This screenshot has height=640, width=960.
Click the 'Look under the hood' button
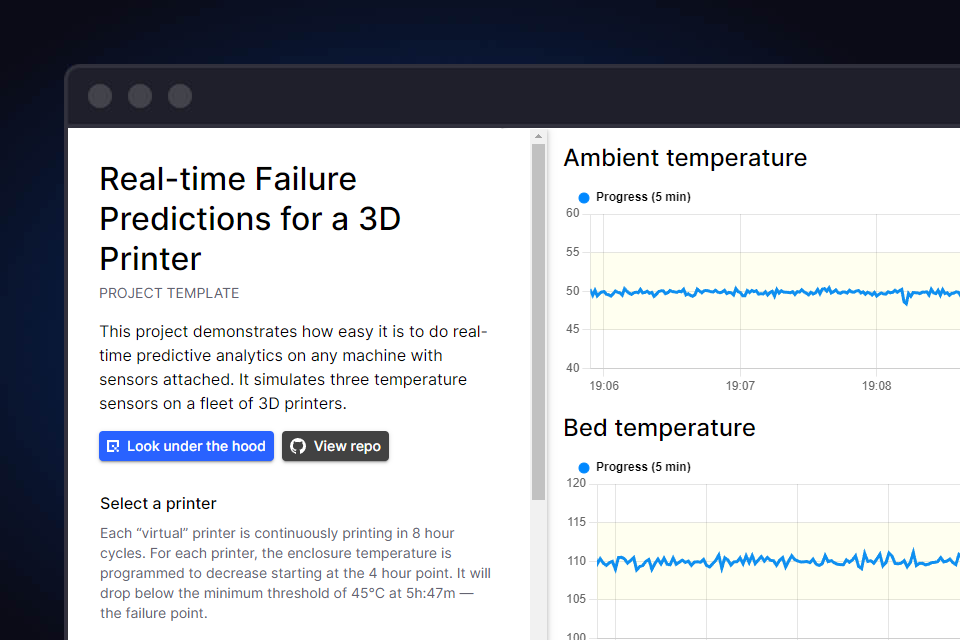(x=186, y=446)
